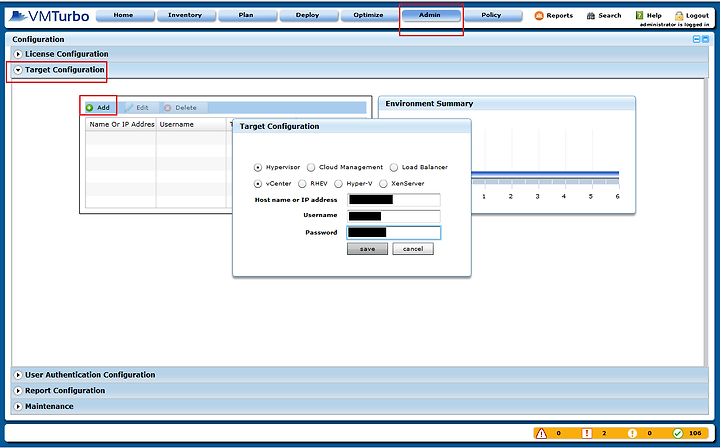Viewport: 720px width, 448px height.
Task: Select the RHEV radio button
Action: pyautogui.click(x=302, y=184)
